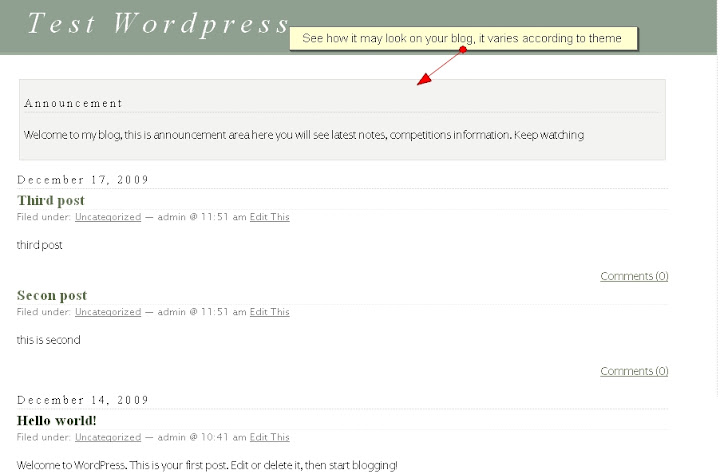Click the announcement welcome message text

304,135
